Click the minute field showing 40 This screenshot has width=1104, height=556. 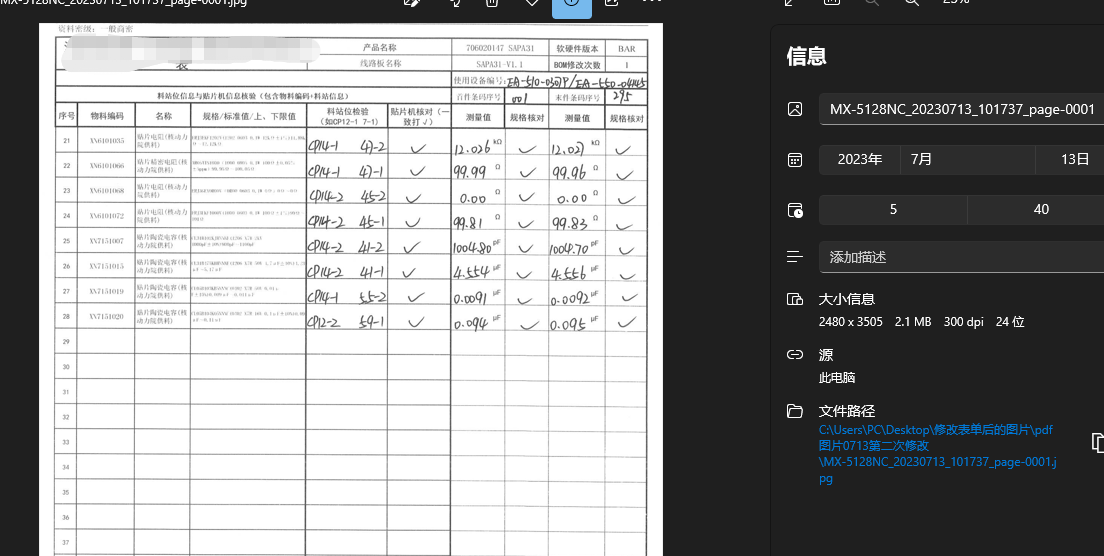(x=1040, y=209)
